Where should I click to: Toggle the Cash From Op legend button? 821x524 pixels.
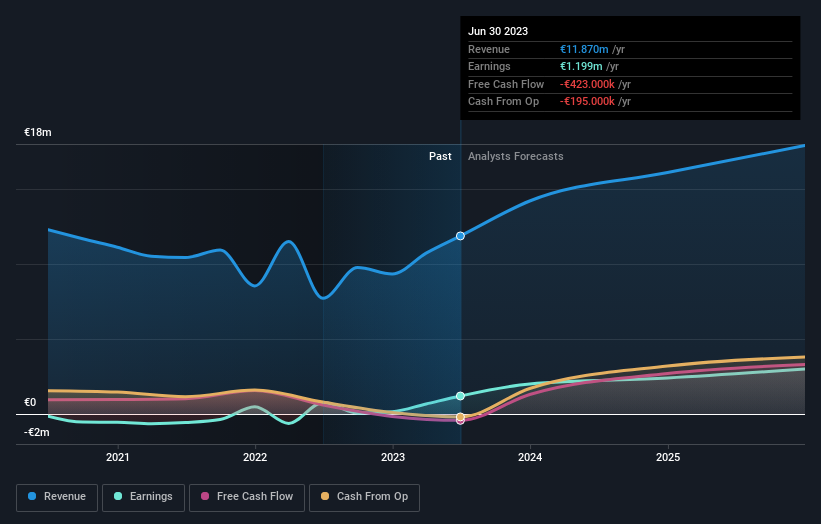[x=364, y=497]
